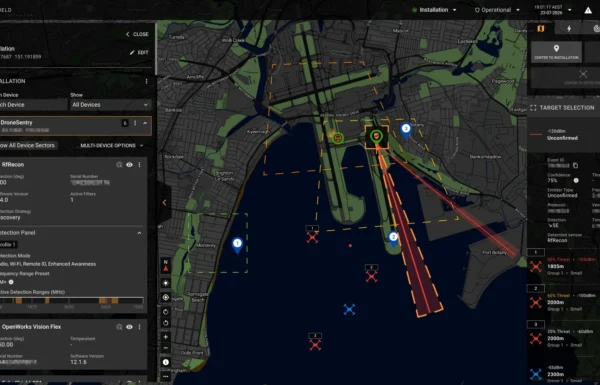This screenshot has height=385, width=600.
Task: Click the Active Detection Ranges frequency bar
Action: coord(72,300)
